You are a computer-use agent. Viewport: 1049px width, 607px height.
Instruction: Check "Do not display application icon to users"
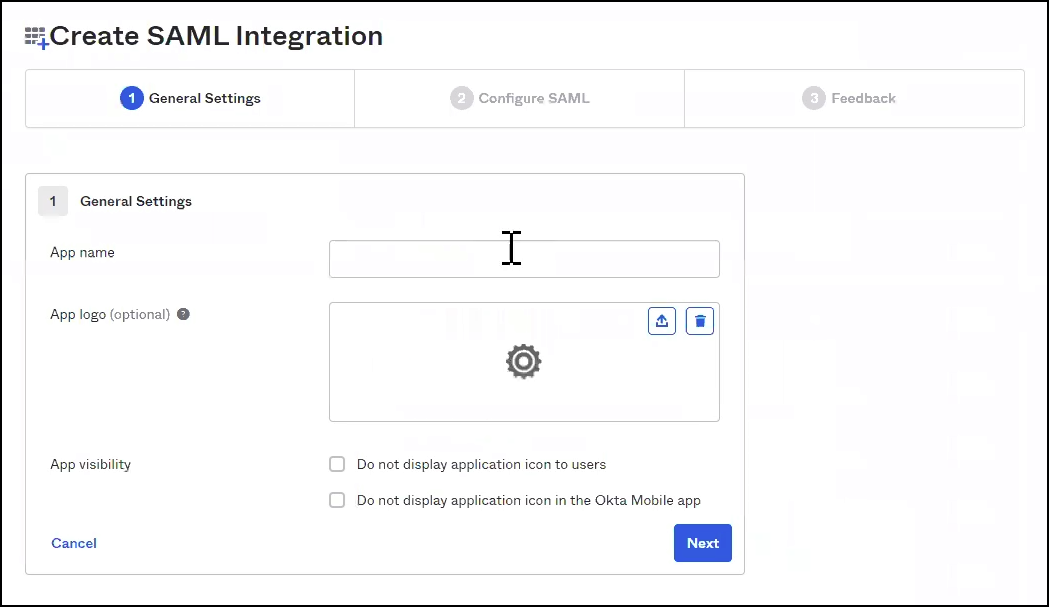click(337, 464)
